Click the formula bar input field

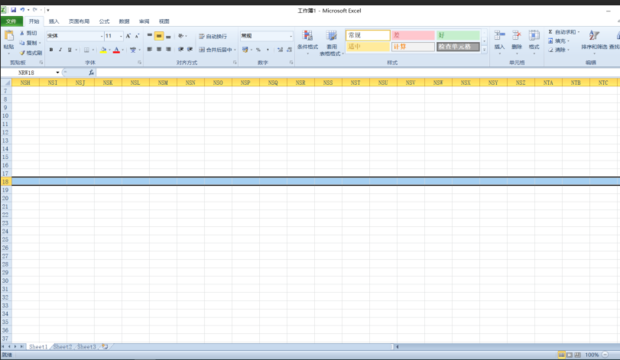[x=358, y=72]
